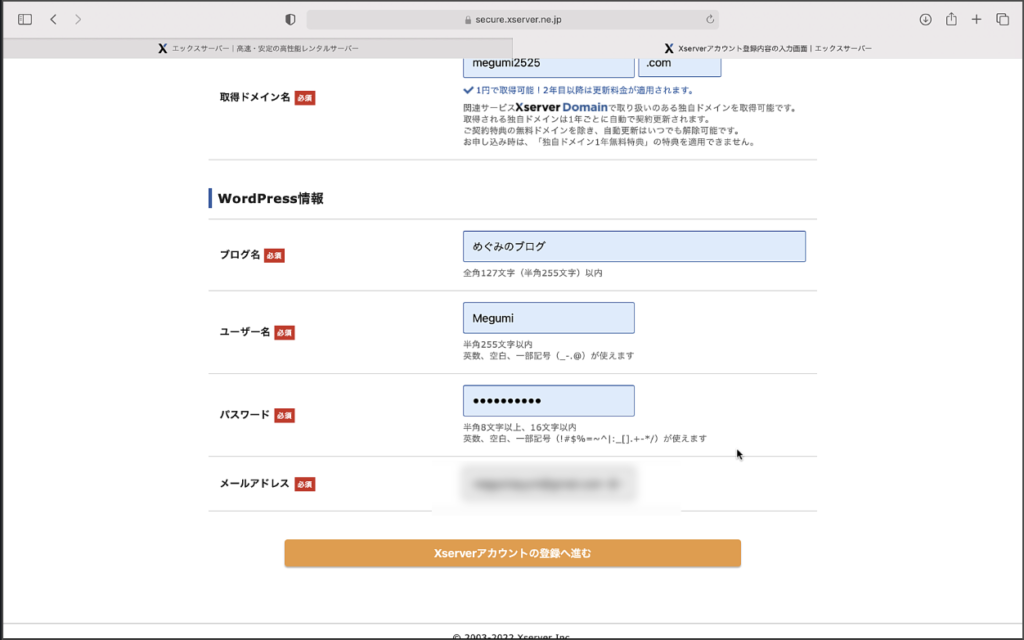Click the lock icon in the address bar
Screen dimensions: 1024x640
(468, 20)
